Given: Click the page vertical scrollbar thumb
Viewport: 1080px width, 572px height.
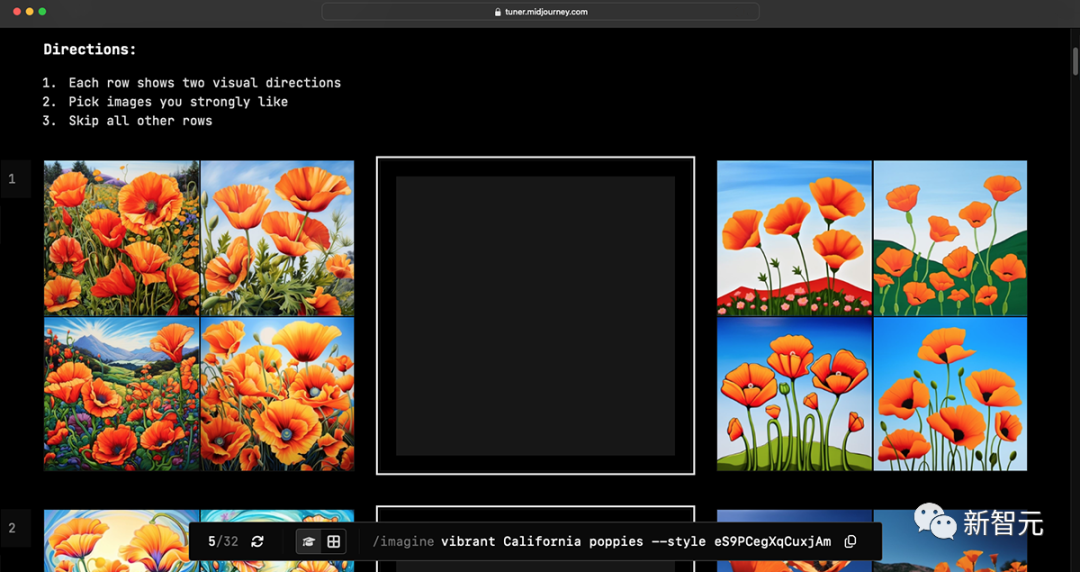Looking at the screenshot, I should (1076, 61).
